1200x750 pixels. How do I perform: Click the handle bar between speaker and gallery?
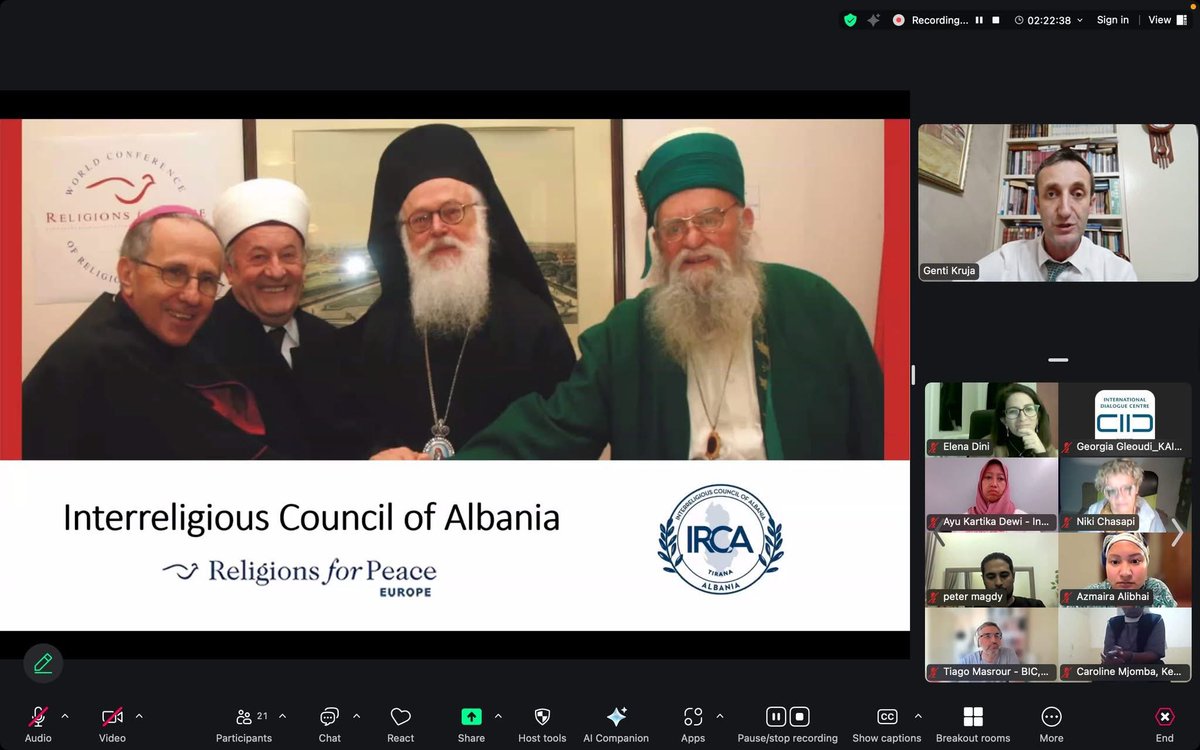click(x=1058, y=360)
